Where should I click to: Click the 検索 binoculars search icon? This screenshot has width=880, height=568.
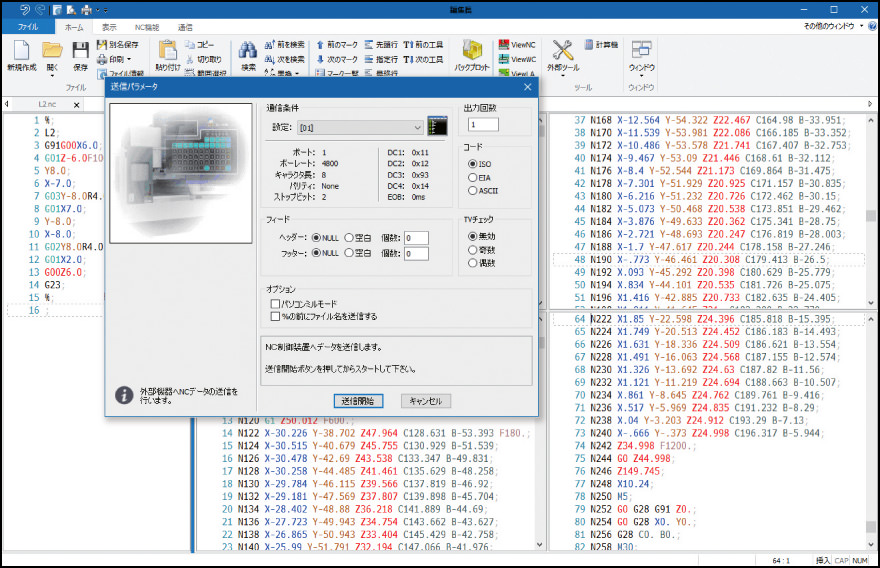[248, 50]
